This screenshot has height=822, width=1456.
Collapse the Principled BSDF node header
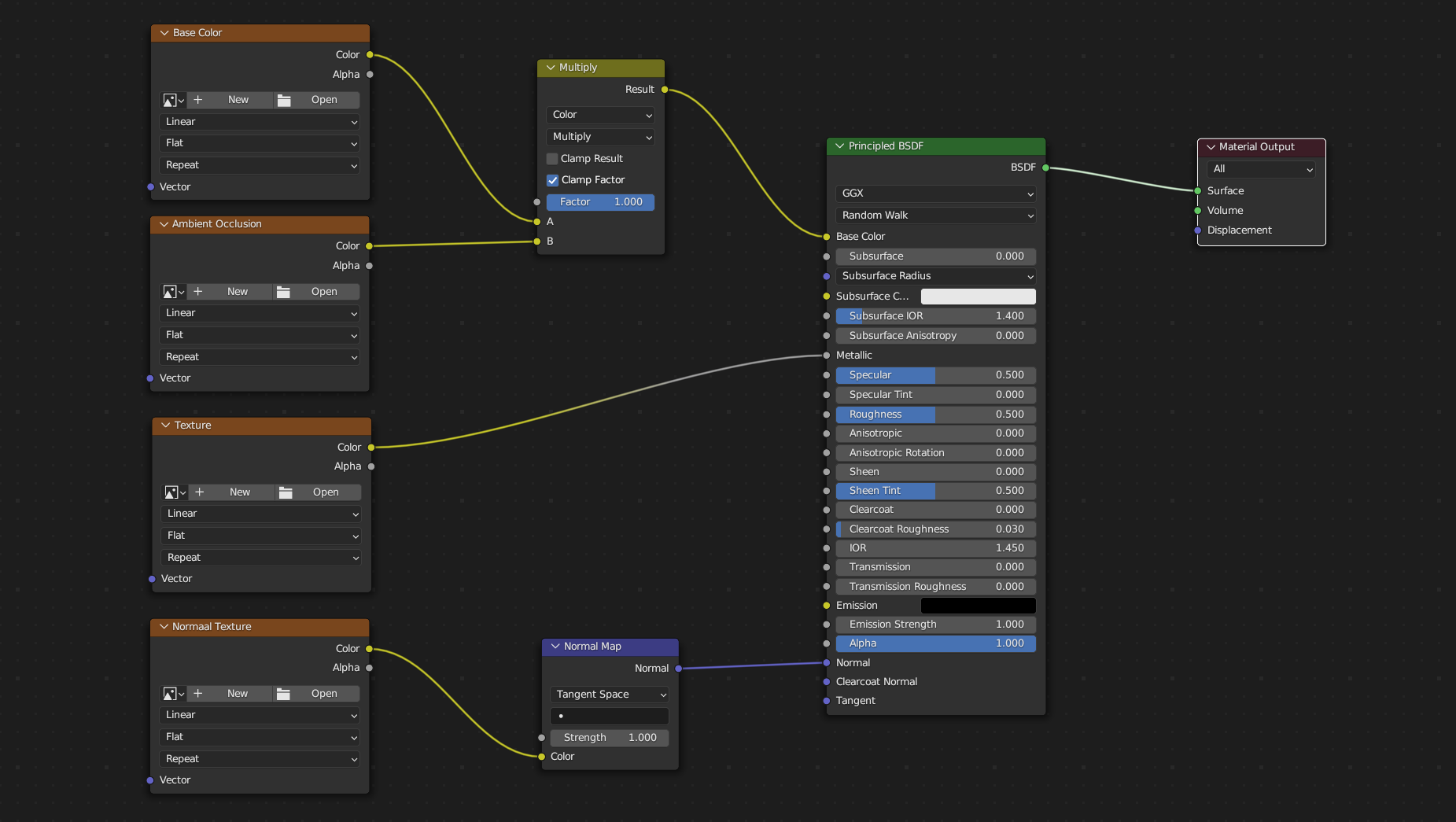[841, 146]
